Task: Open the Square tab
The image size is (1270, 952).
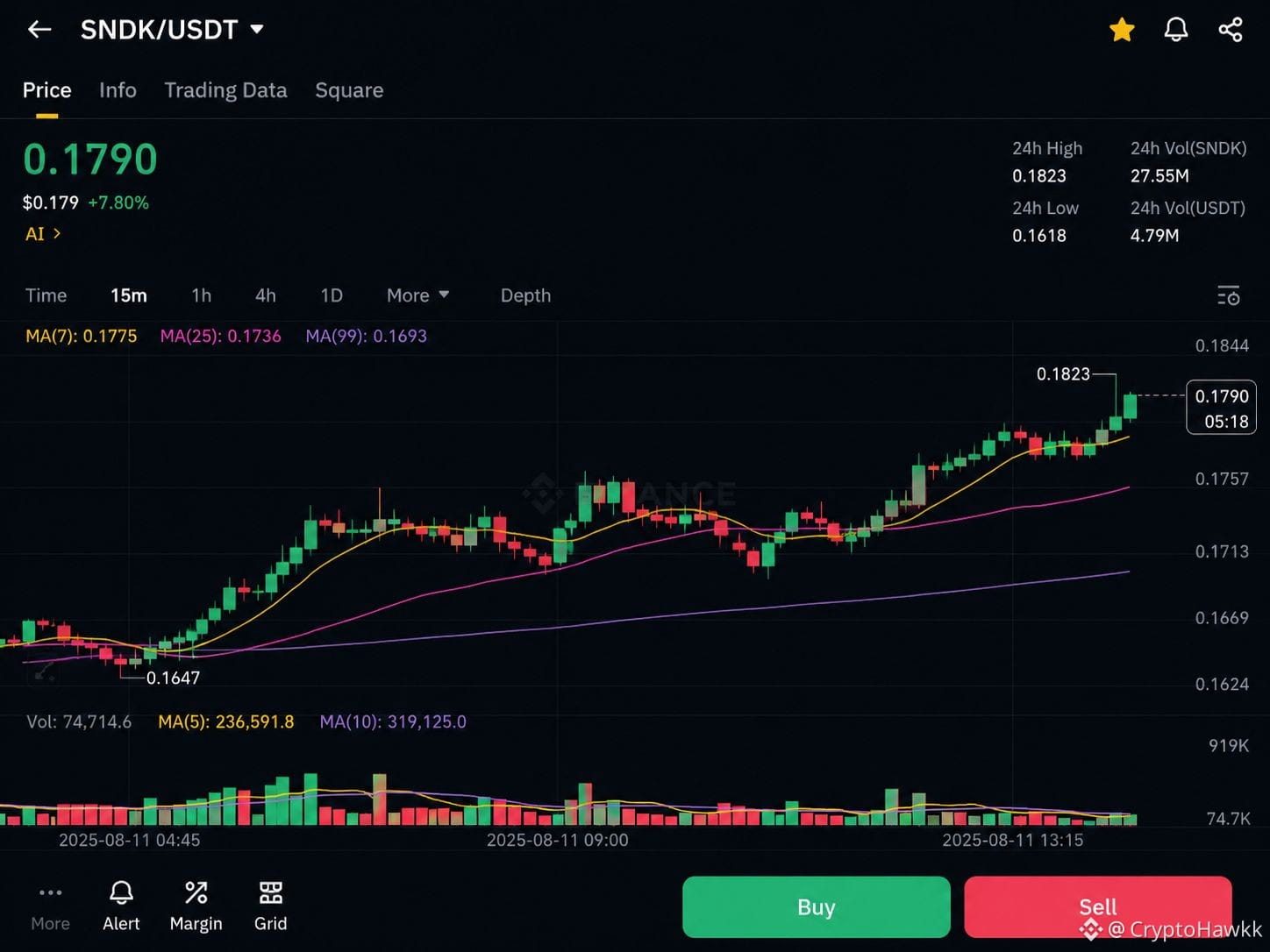Action: [x=349, y=90]
